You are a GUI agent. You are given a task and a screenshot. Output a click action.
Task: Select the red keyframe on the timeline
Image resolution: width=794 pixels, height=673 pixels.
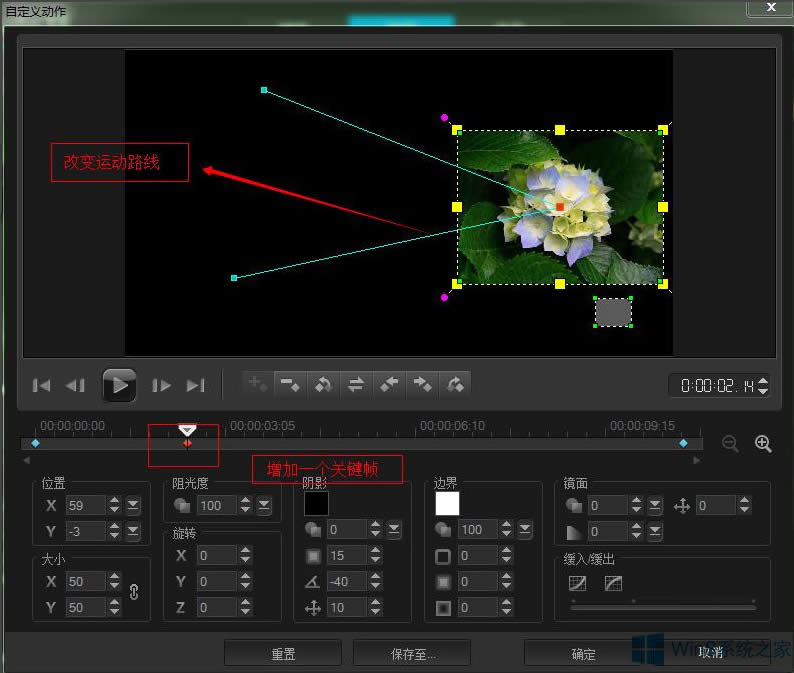tap(187, 443)
